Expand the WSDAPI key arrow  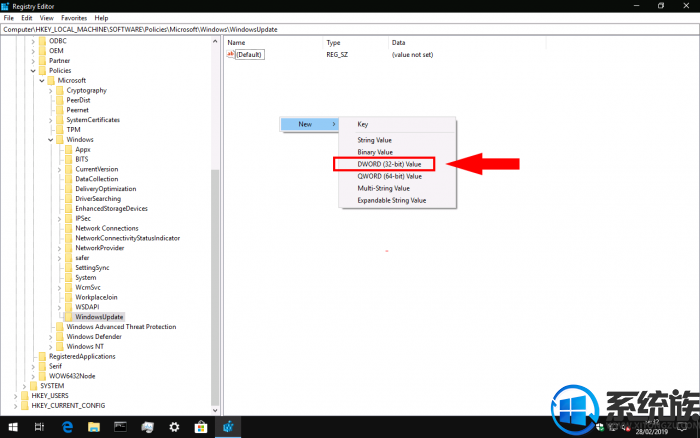click(x=59, y=307)
